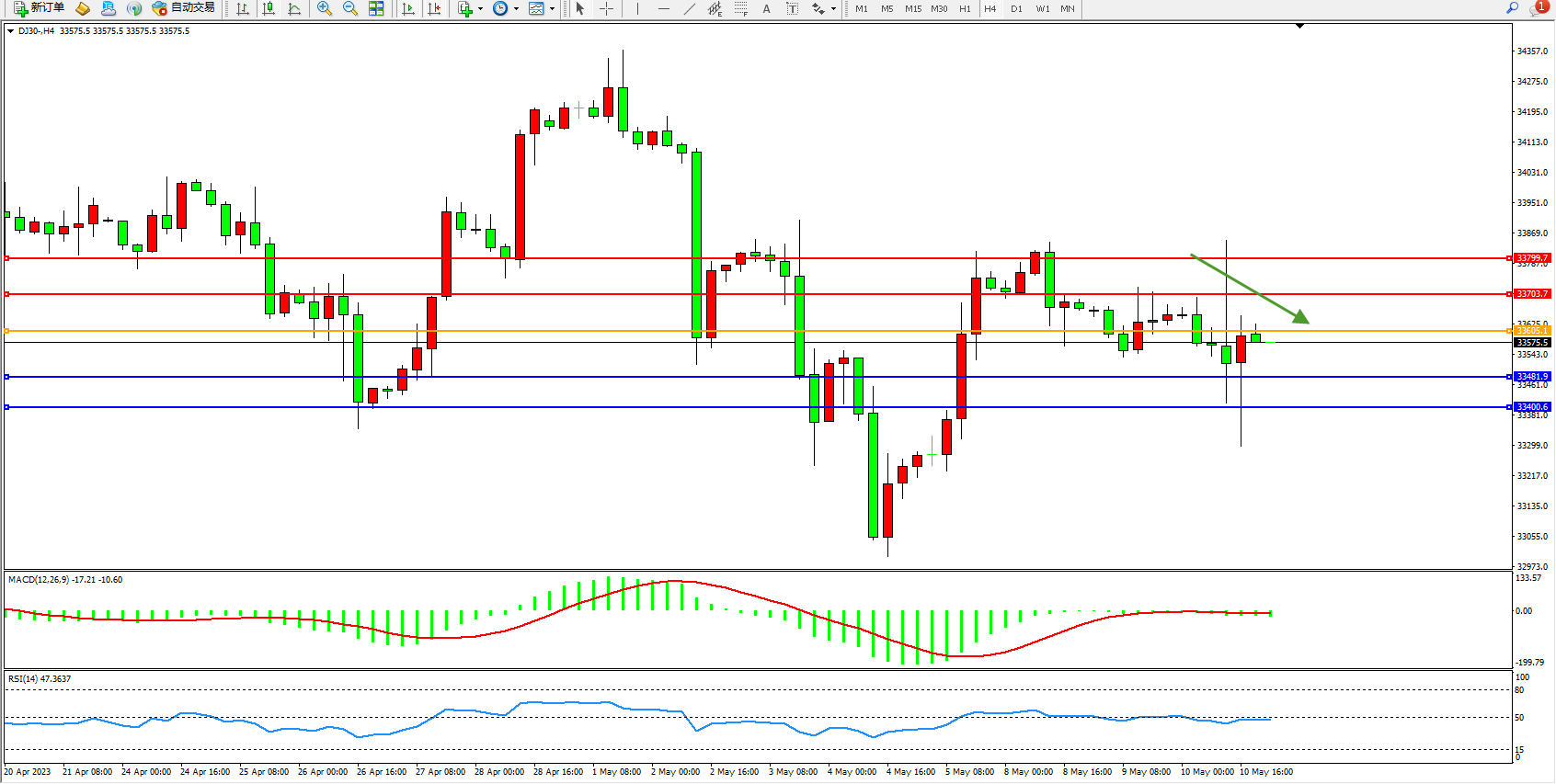Screen dimensions: 1556x784
Task: Select the Fibonacci retracement tool
Action: click(x=741, y=8)
